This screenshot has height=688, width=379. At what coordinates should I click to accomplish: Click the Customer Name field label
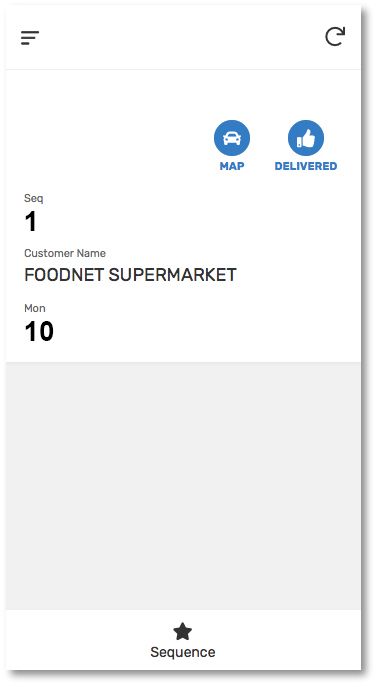[x=65, y=253]
